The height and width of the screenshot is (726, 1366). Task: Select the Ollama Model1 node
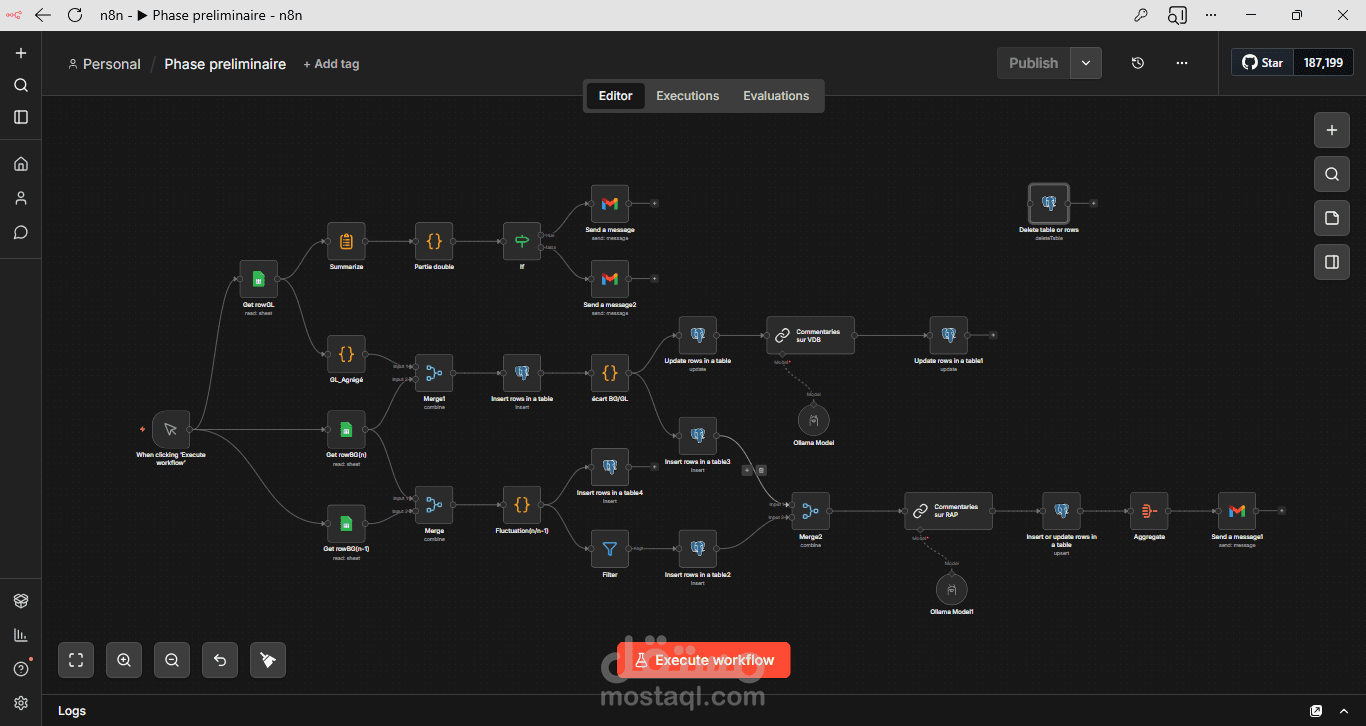(952, 589)
